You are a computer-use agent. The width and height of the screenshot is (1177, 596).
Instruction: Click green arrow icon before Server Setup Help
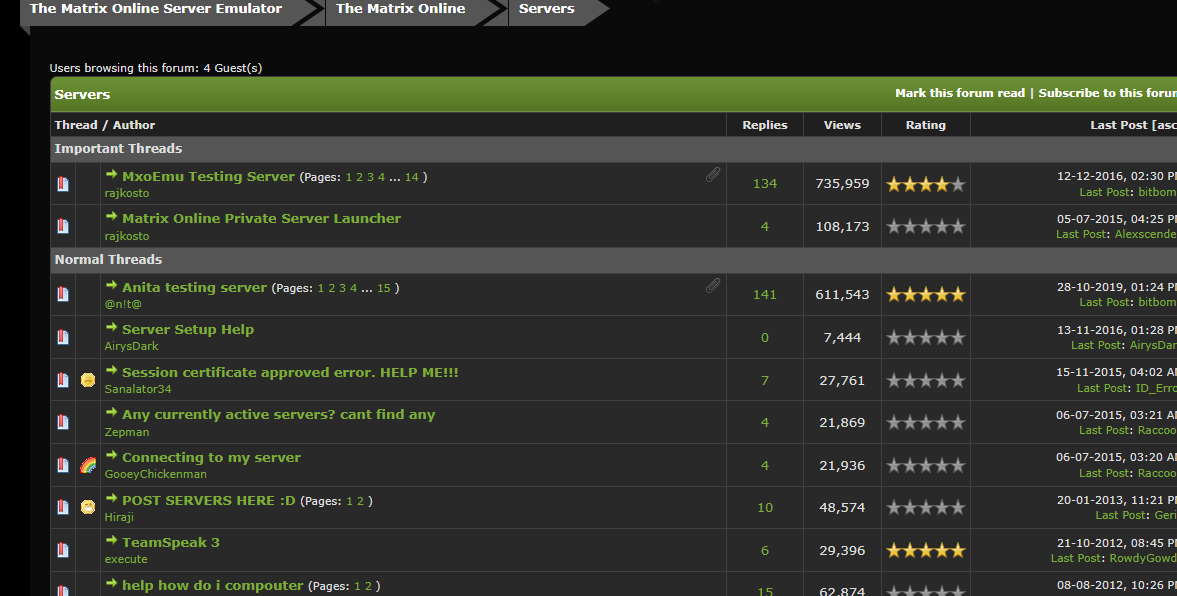(x=112, y=329)
